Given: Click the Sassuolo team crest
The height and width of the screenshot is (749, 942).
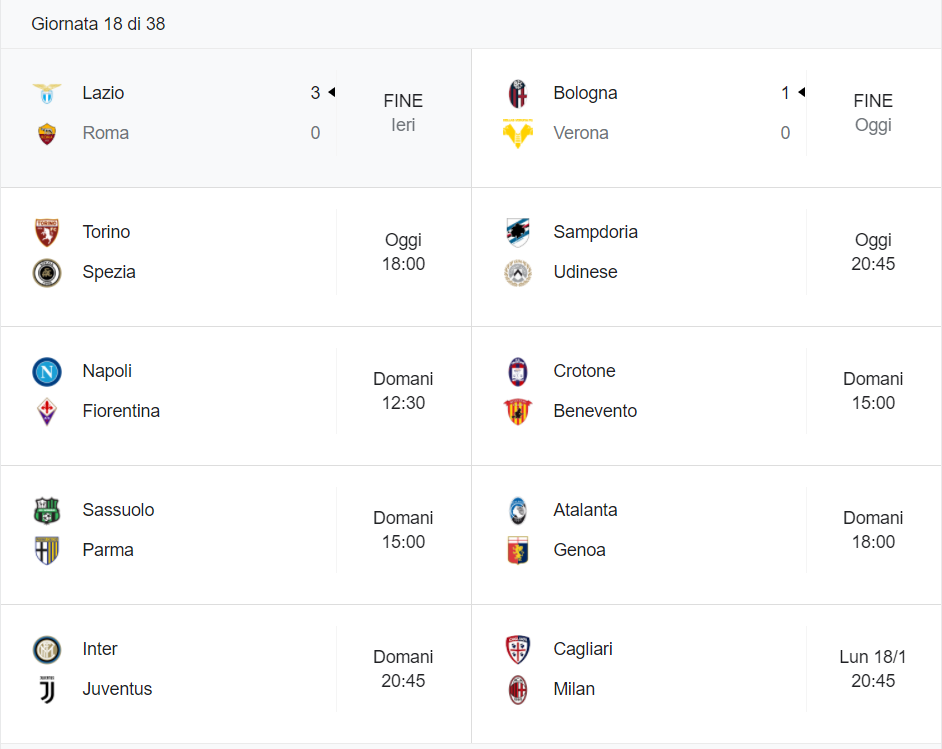Looking at the screenshot, I should 47,511.
